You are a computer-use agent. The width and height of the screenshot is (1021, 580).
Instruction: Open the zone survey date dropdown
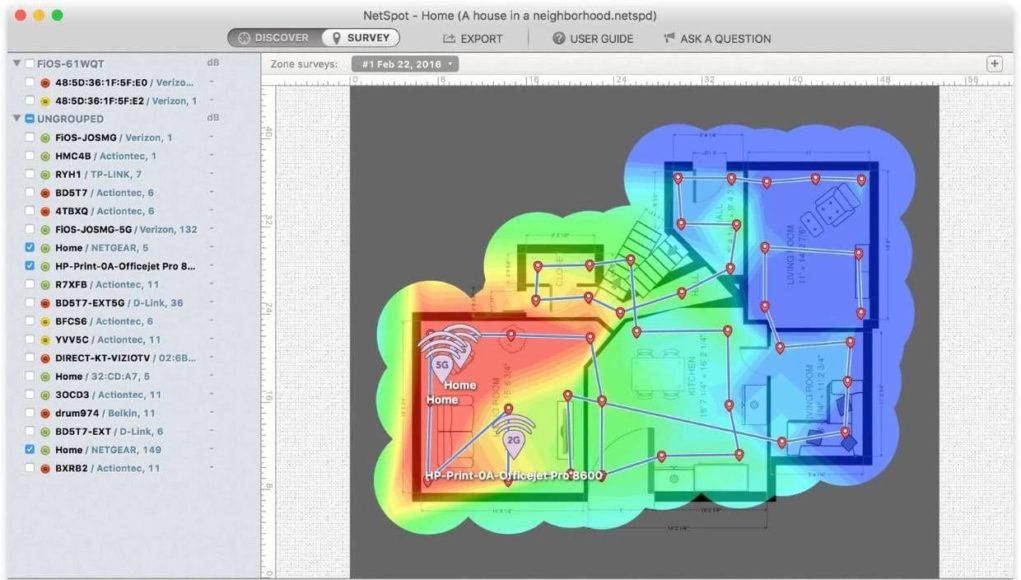point(405,64)
